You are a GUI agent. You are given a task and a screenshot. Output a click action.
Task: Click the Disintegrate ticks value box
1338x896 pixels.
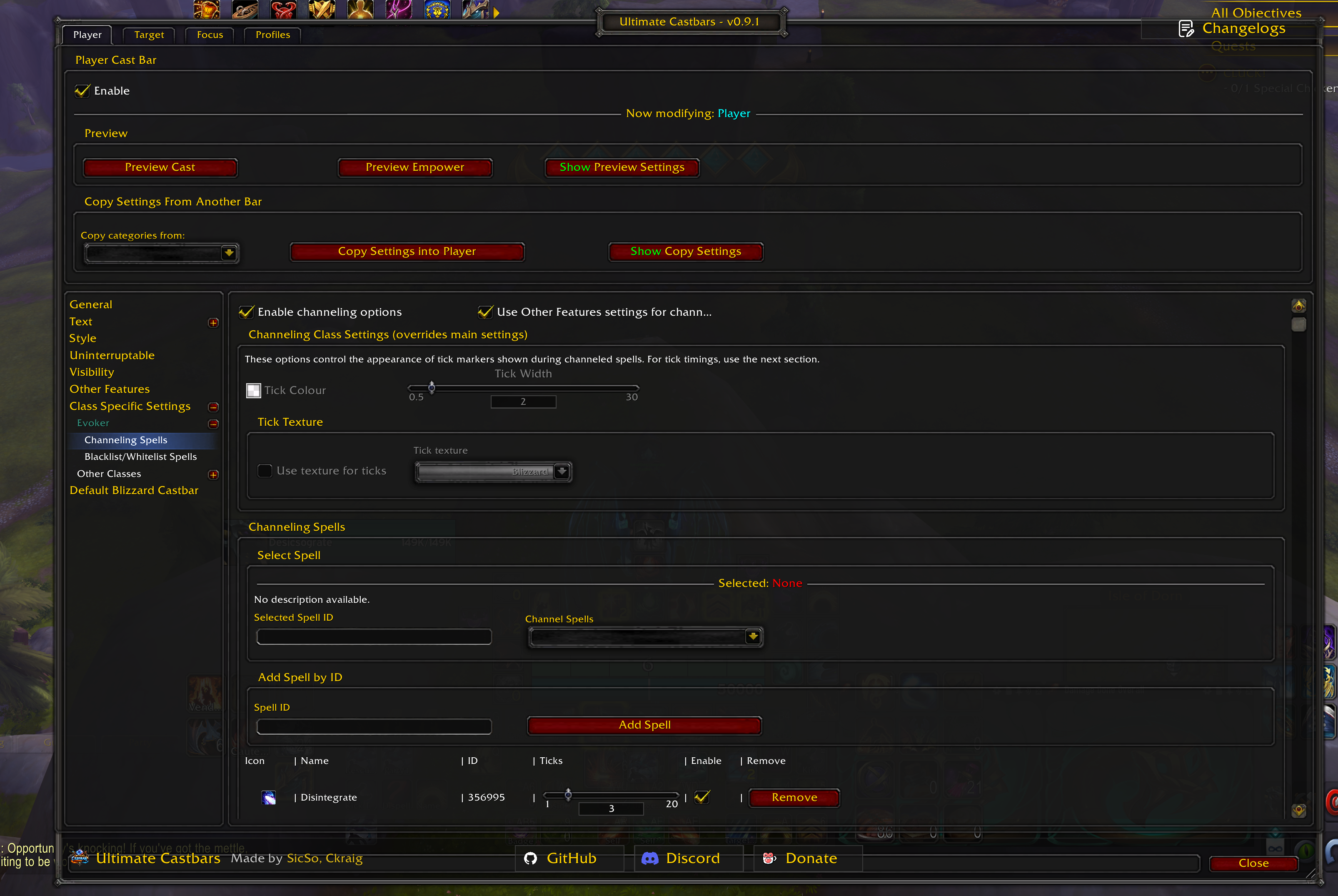[x=611, y=809]
